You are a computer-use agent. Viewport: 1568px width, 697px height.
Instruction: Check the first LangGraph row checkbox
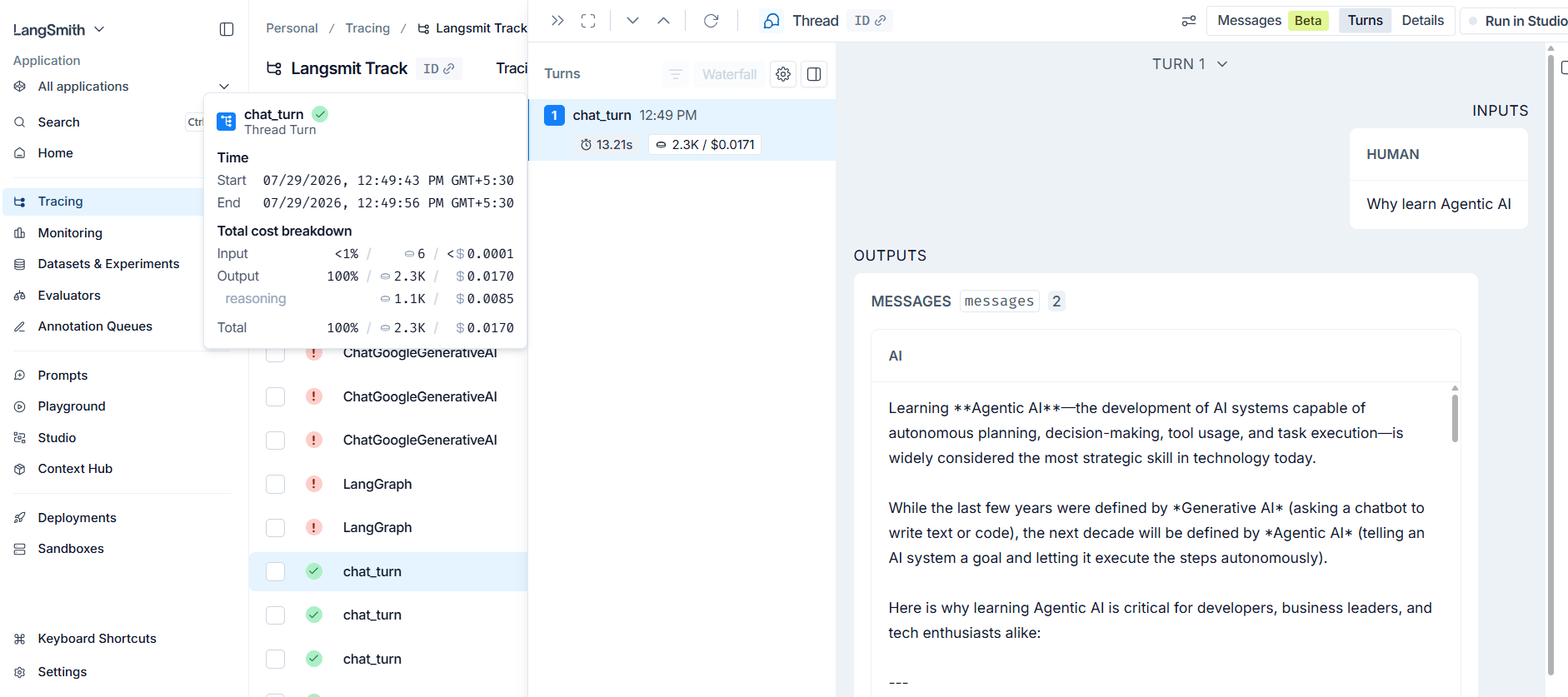click(275, 484)
